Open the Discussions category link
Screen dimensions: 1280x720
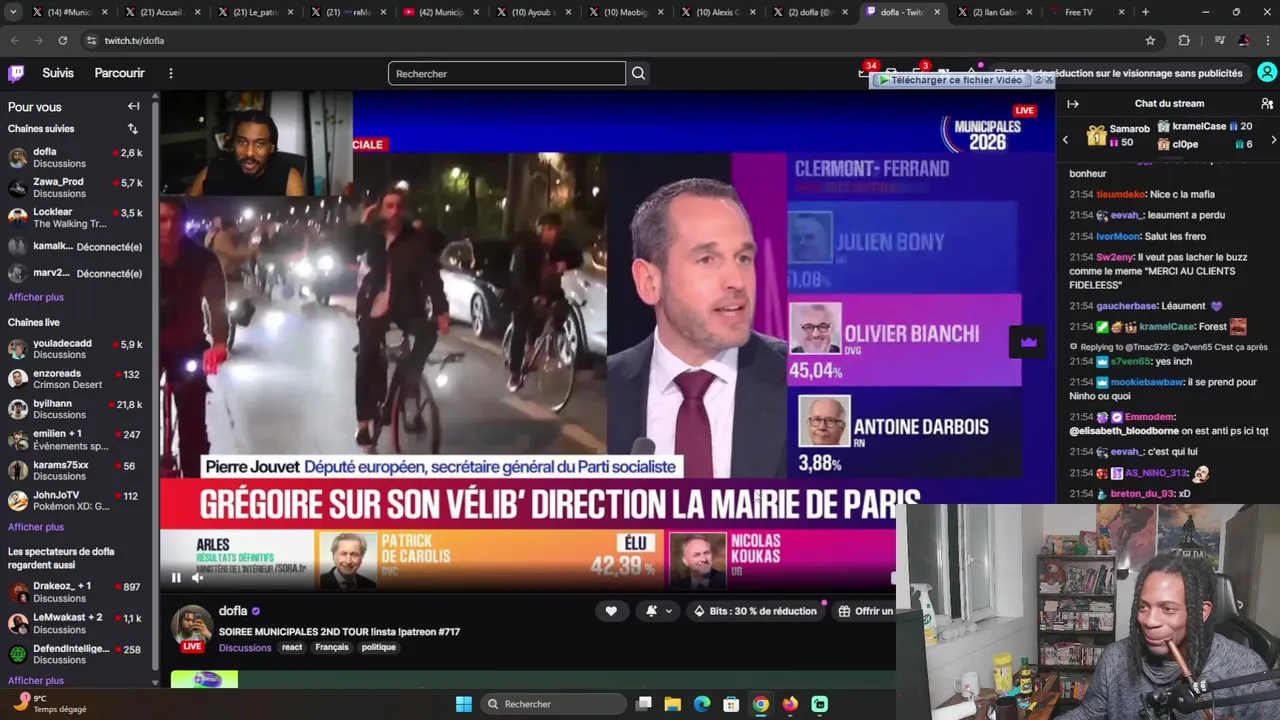[245, 647]
